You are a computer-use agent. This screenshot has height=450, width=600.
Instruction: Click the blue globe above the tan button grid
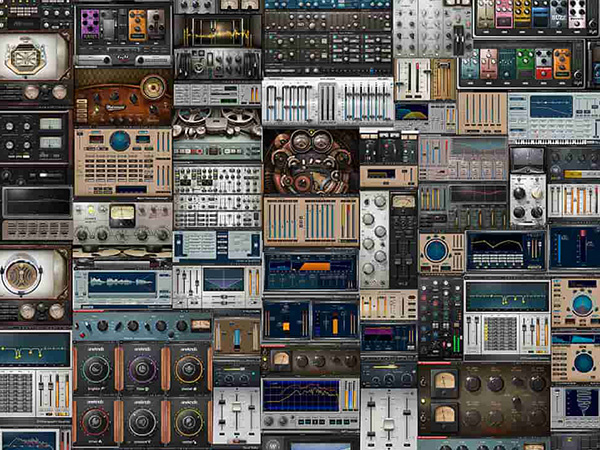[120, 141]
